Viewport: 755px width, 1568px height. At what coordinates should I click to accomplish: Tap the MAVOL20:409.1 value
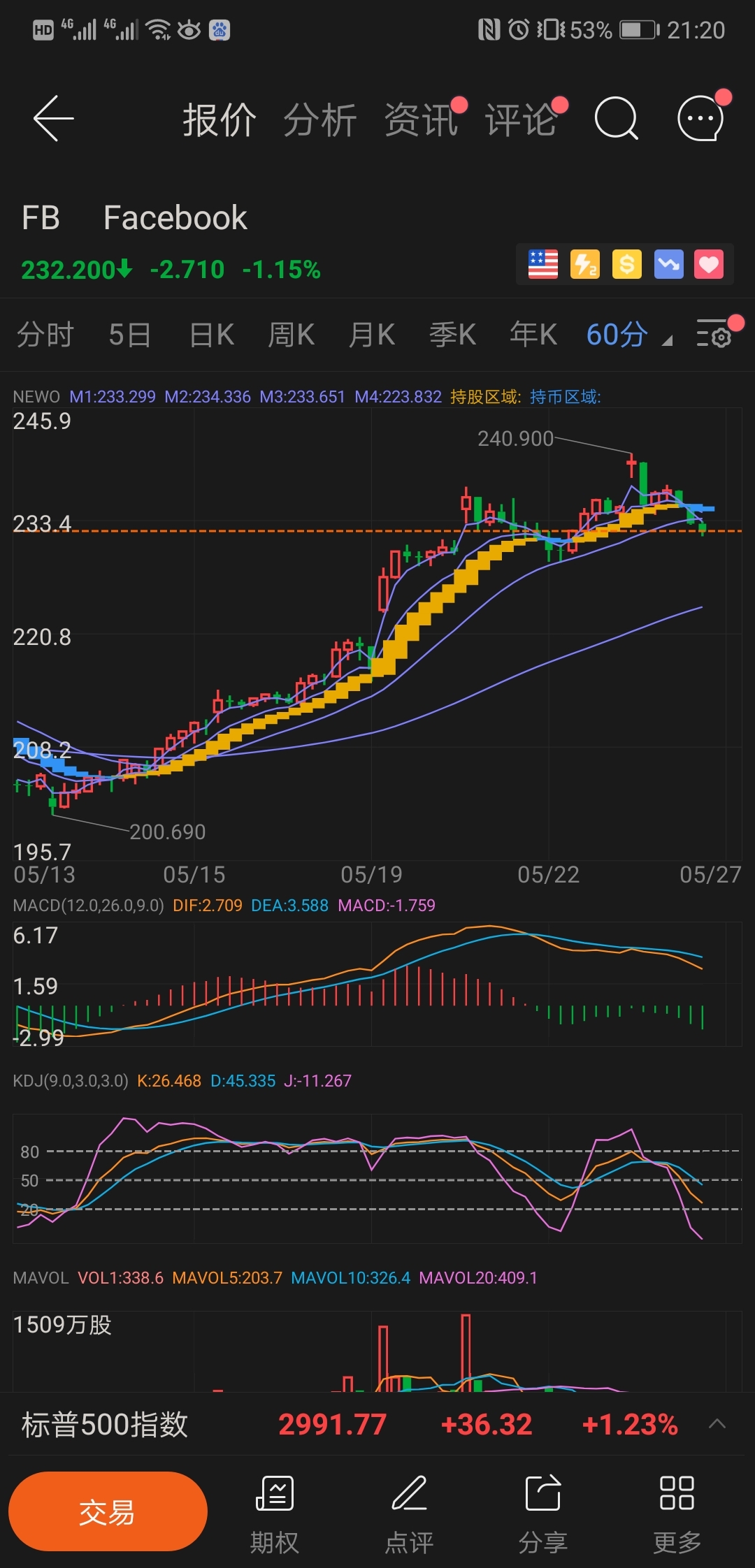(x=478, y=1278)
